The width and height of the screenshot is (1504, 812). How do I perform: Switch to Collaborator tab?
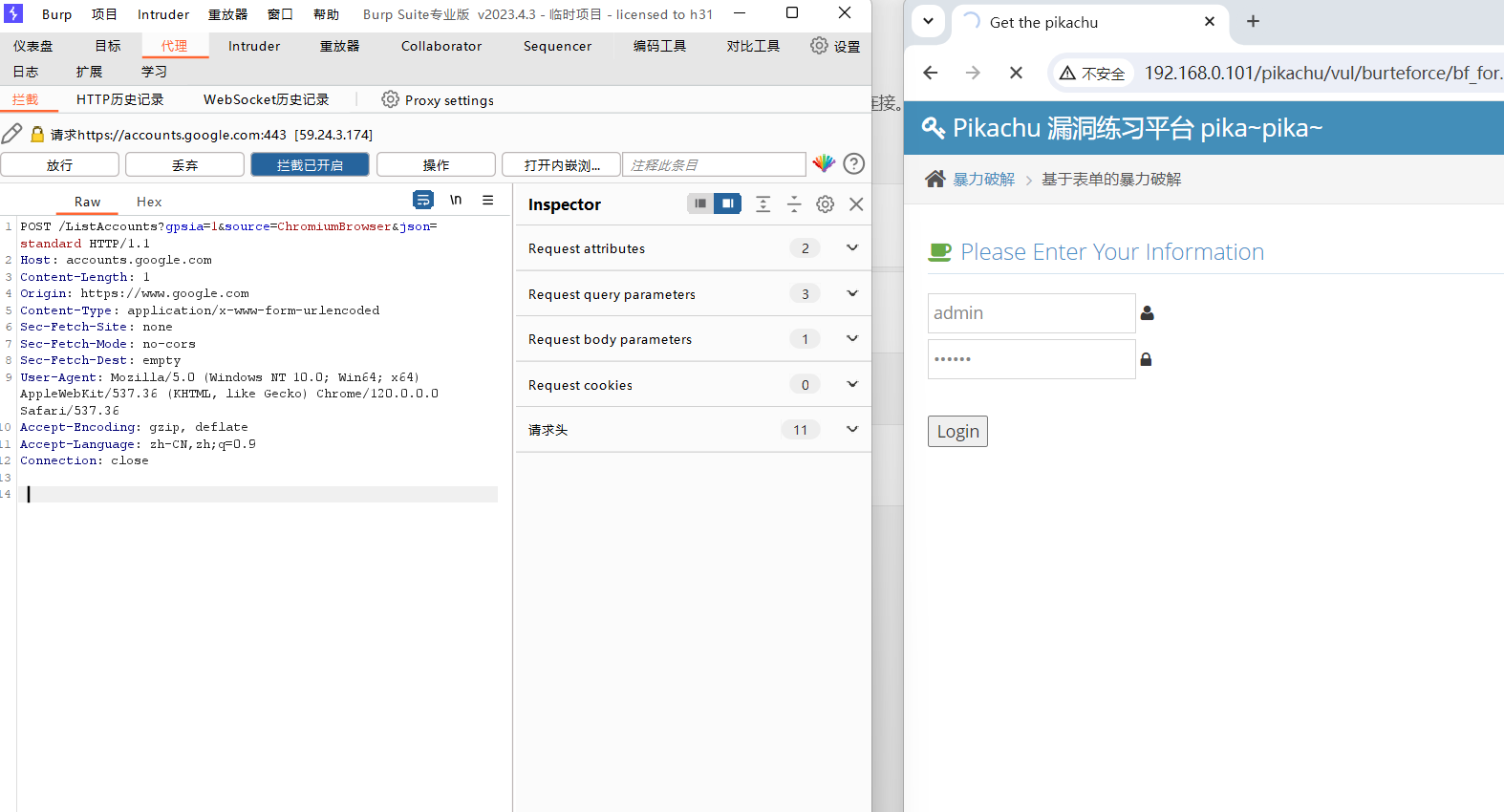coord(441,46)
